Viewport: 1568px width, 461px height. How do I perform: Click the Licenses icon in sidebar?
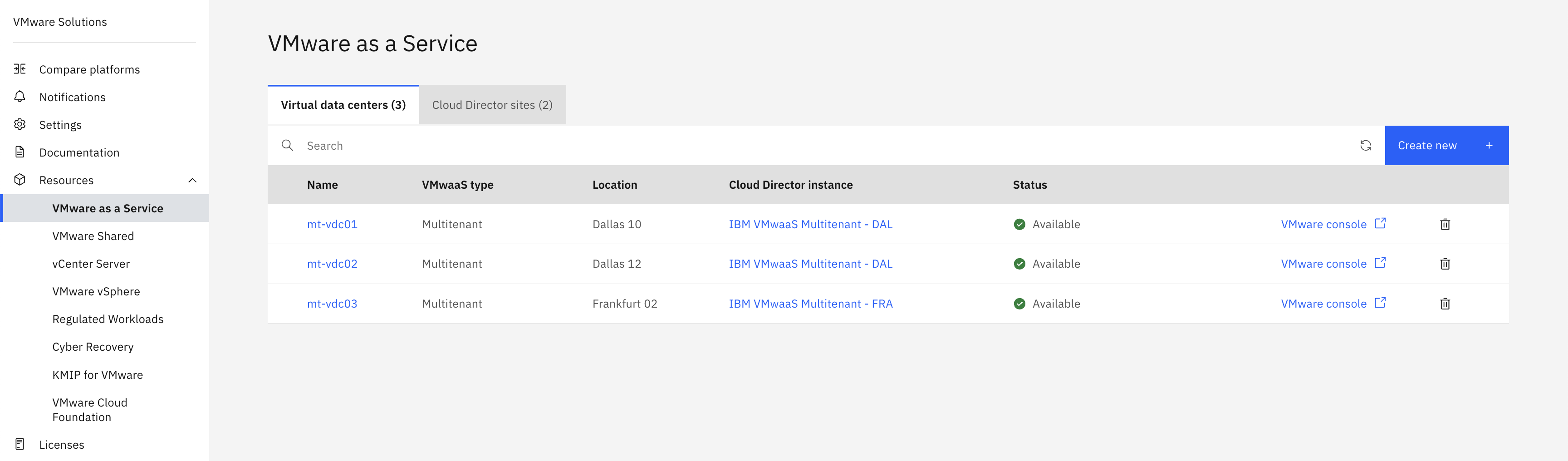pos(20,445)
